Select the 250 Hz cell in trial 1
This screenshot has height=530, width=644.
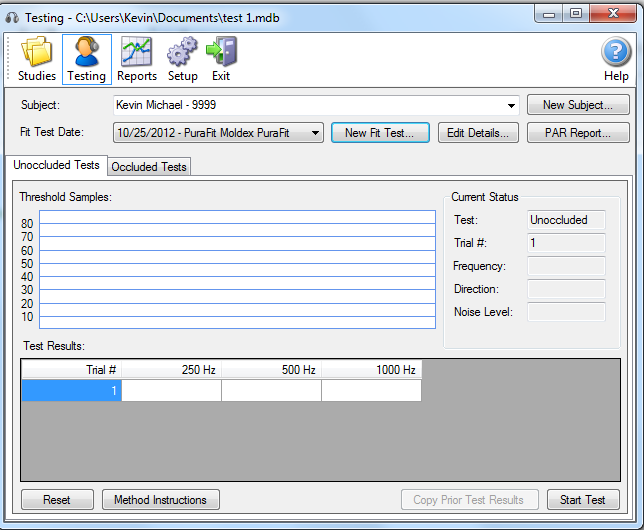(x=171, y=391)
